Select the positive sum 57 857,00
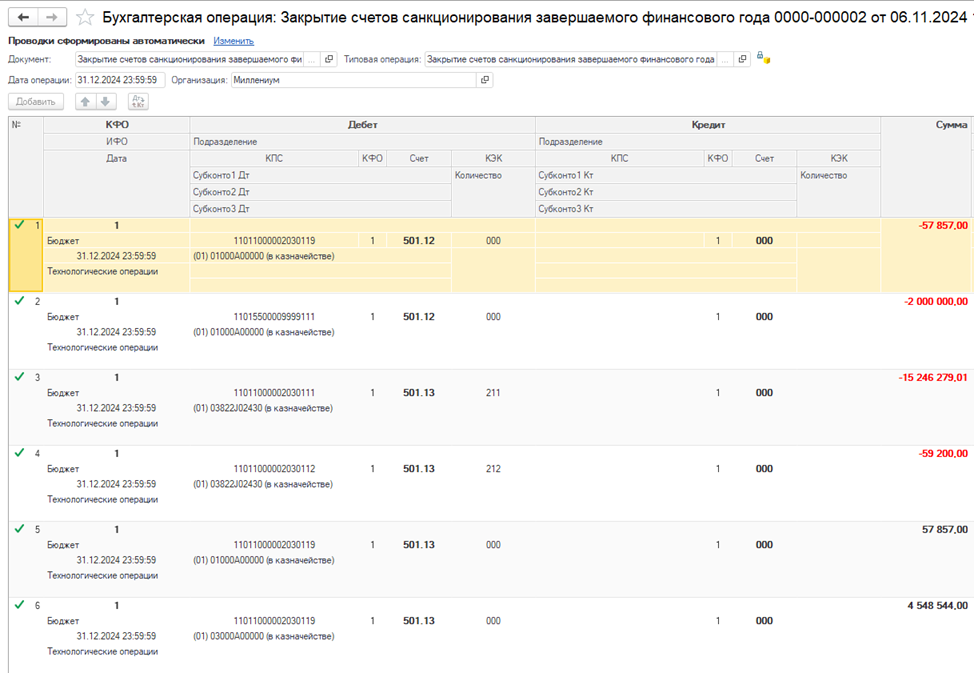Screen dimensions: 974x673 coord(945,529)
